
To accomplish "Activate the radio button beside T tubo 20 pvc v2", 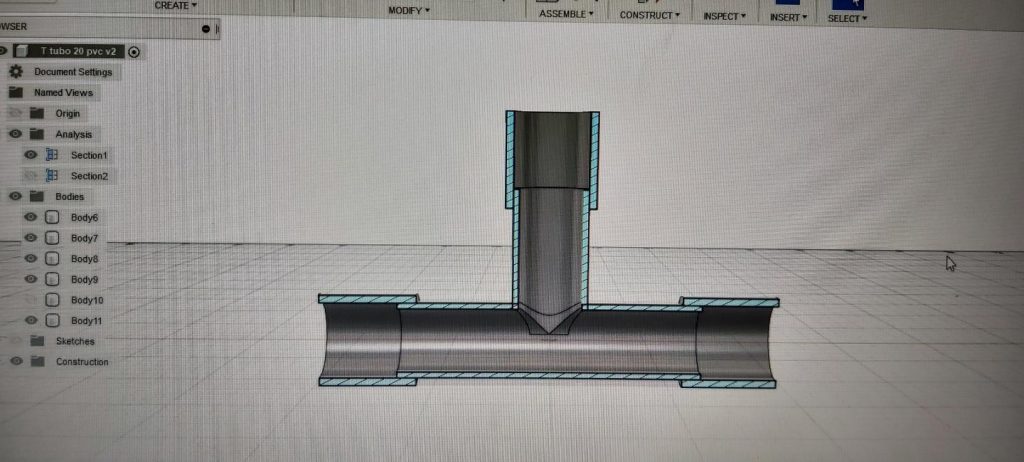I will pos(135,51).
